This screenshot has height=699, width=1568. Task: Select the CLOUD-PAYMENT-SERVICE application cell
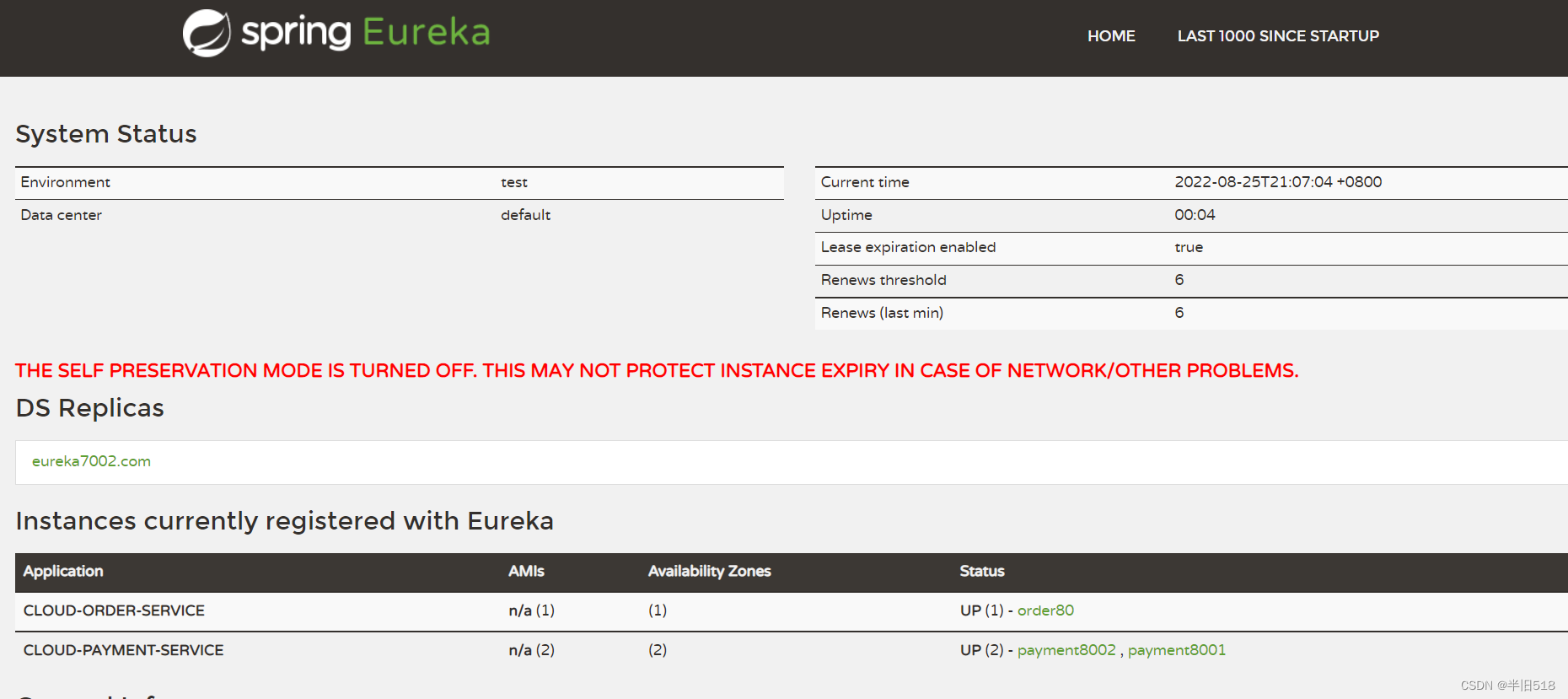[123, 650]
